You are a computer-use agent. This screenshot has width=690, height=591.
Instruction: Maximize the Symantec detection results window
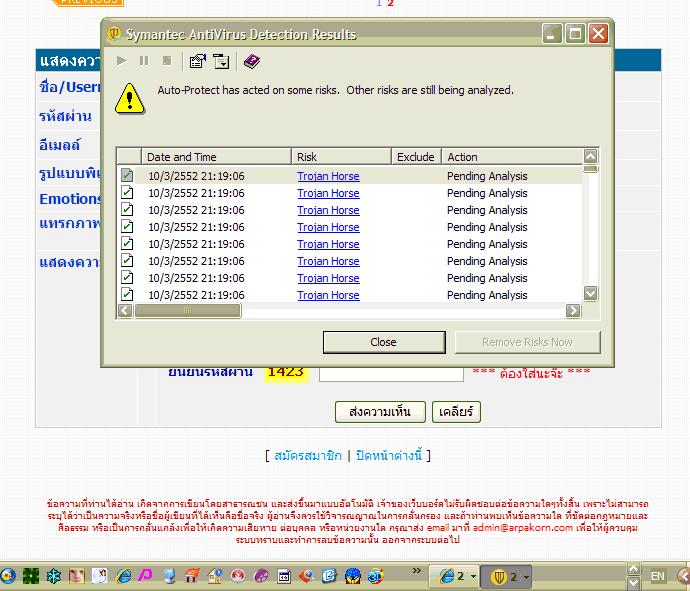tap(575, 33)
